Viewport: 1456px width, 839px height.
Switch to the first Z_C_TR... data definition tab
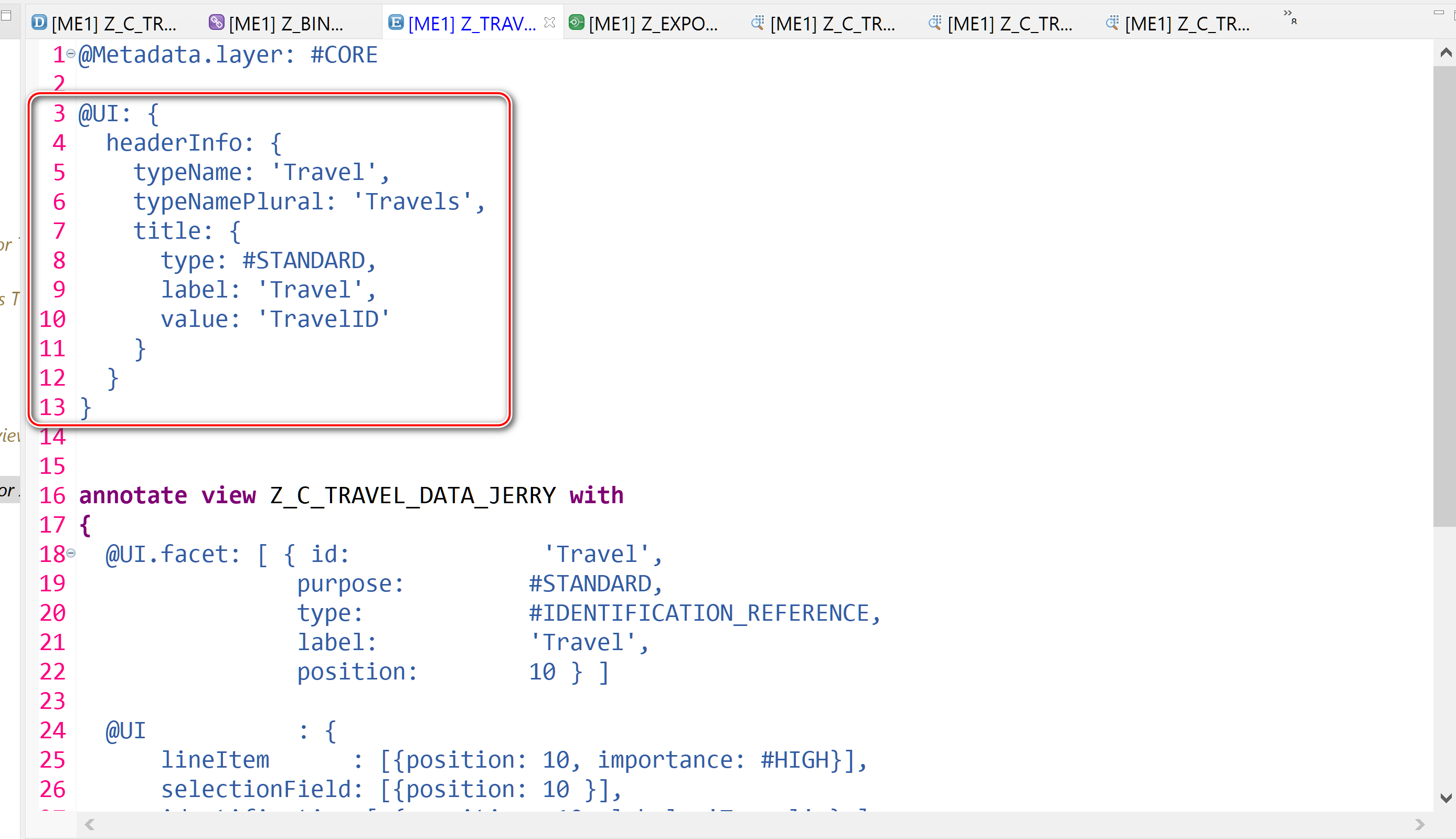pyautogui.click(x=113, y=23)
